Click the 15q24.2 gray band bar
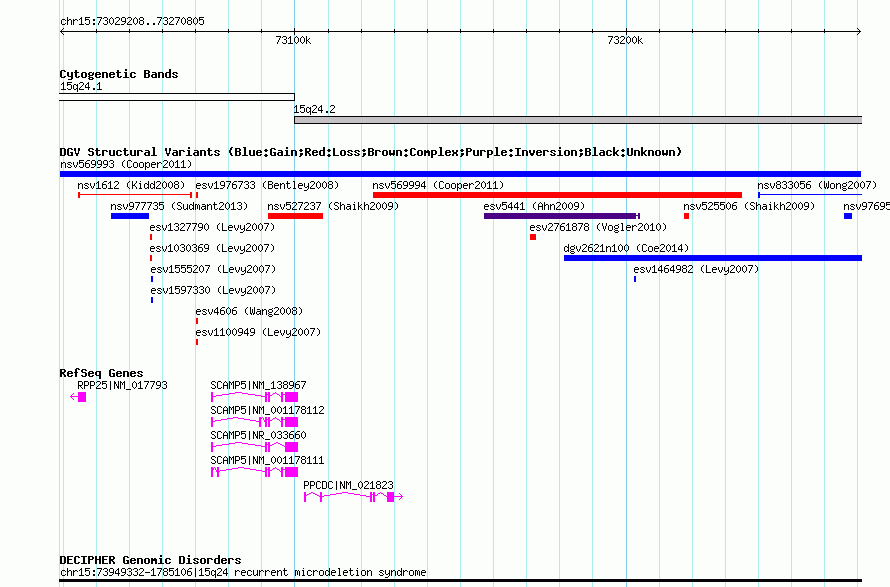The height and width of the screenshot is (587, 890). click(x=578, y=120)
